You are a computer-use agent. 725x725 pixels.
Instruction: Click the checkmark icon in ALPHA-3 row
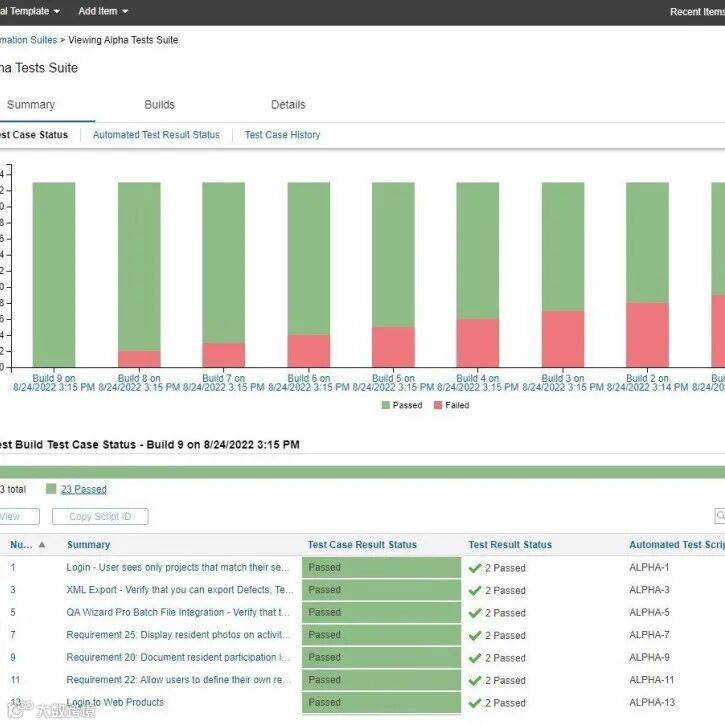click(475, 590)
